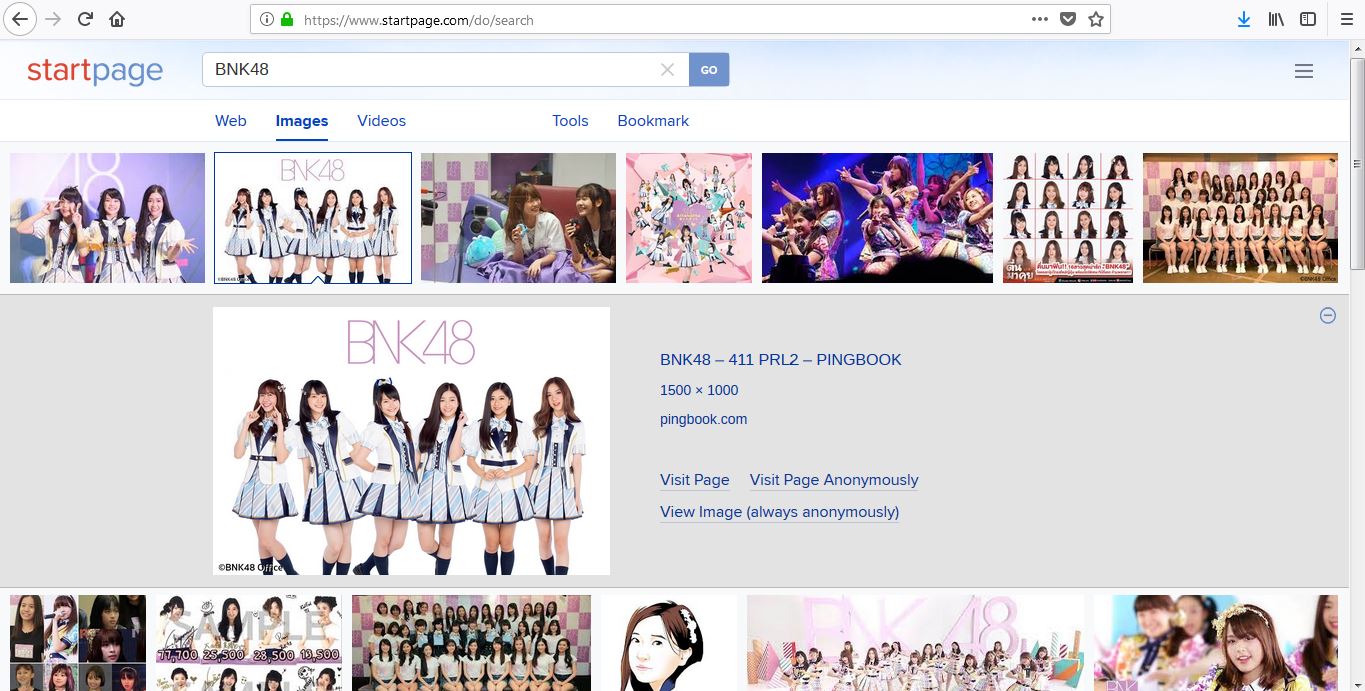The width and height of the screenshot is (1365, 691).
Task: Open the page actions menu
Action: (1040, 18)
